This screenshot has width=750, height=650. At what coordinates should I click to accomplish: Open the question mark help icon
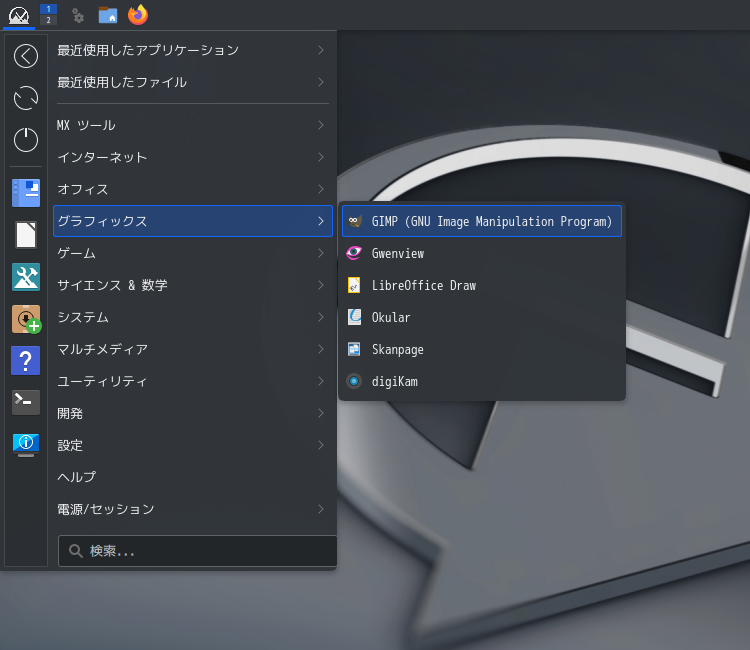26,361
